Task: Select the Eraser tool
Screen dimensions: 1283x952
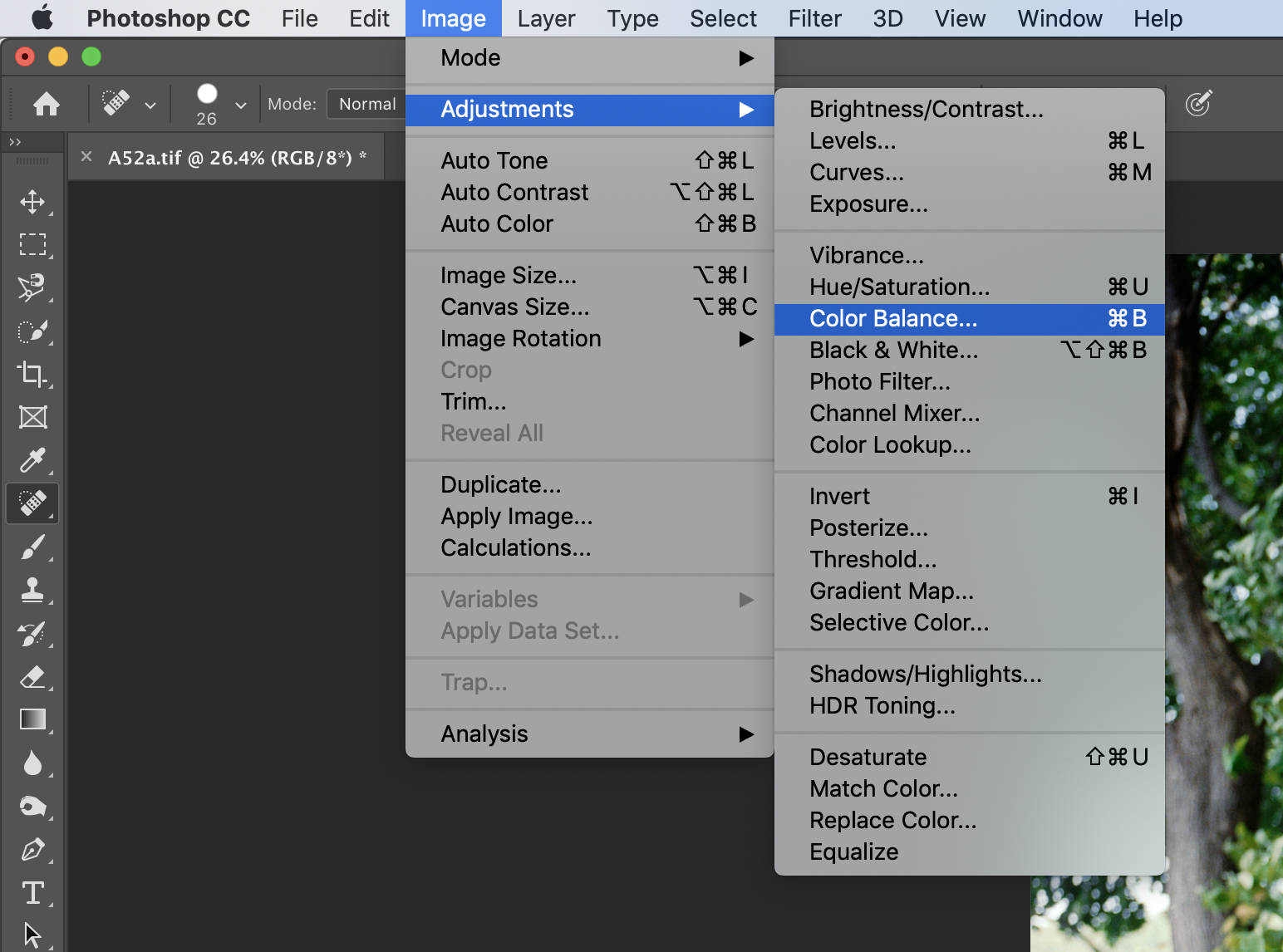Action: pyautogui.click(x=32, y=677)
